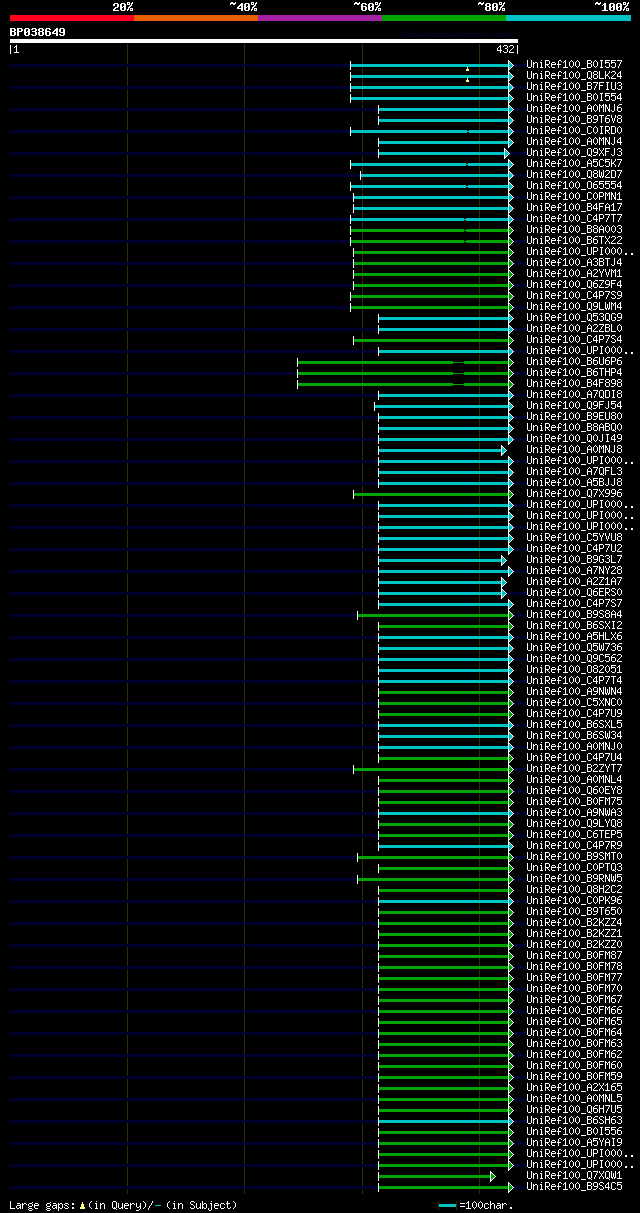Select the UniRef100_Q8W2D7 label
This screenshot has height=1213, width=640.
[x=574, y=174]
